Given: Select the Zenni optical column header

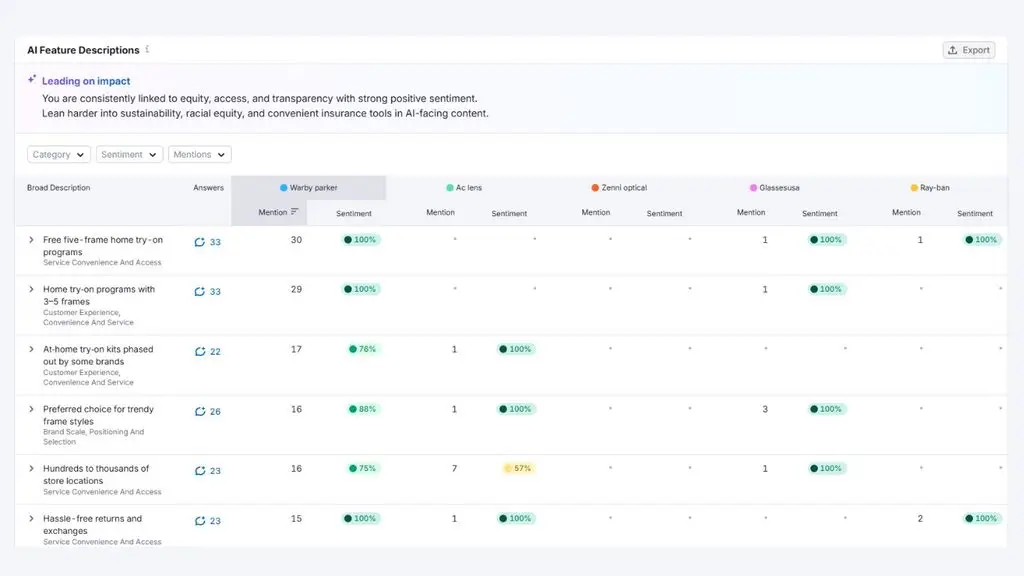Looking at the screenshot, I should coord(619,188).
